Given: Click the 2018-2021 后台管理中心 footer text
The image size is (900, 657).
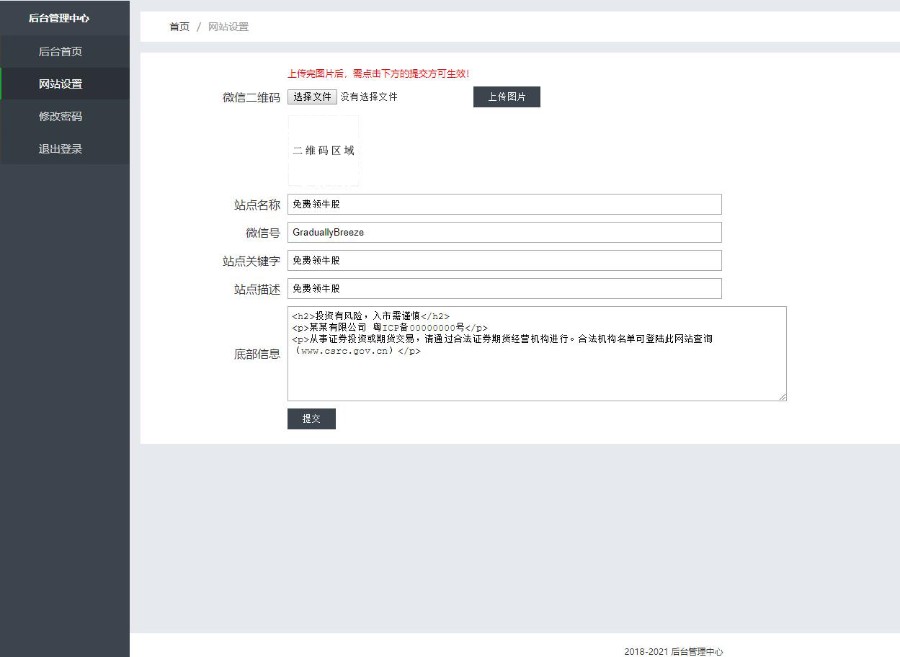Looking at the screenshot, I should pyautogui.click(x=674, y=651).
